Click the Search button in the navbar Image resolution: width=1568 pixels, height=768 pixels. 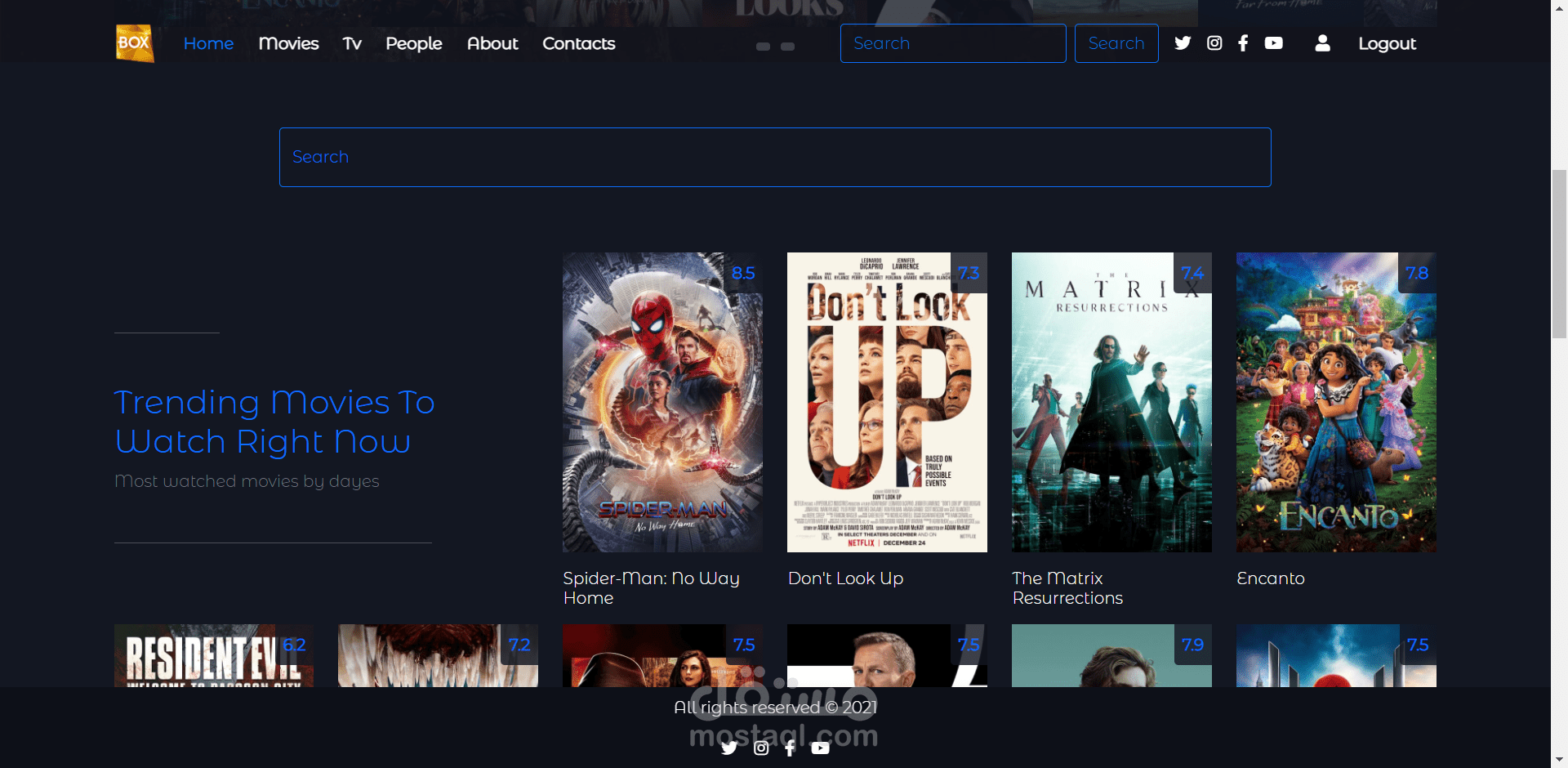[1116, 43]
